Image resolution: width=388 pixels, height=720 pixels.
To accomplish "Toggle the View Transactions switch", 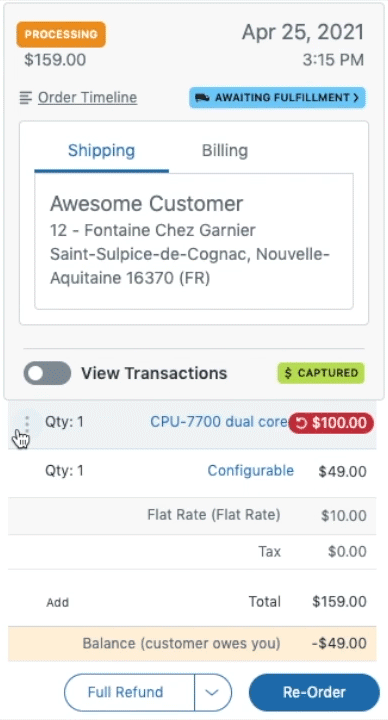I will tap(47, 373).
